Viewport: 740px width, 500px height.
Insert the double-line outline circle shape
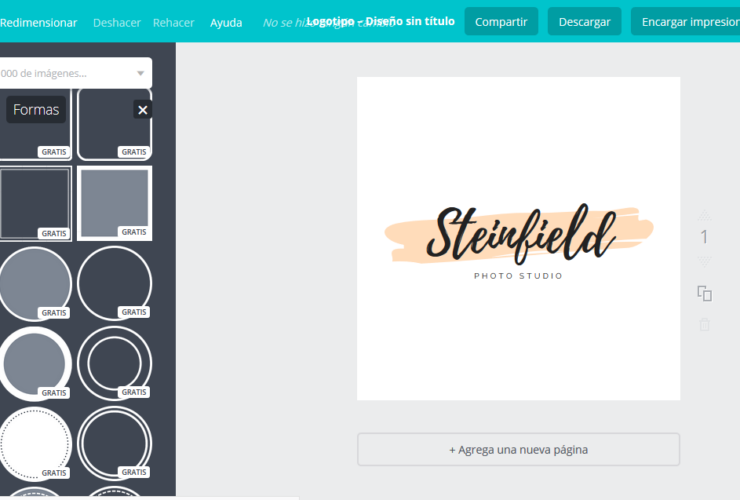114,444
